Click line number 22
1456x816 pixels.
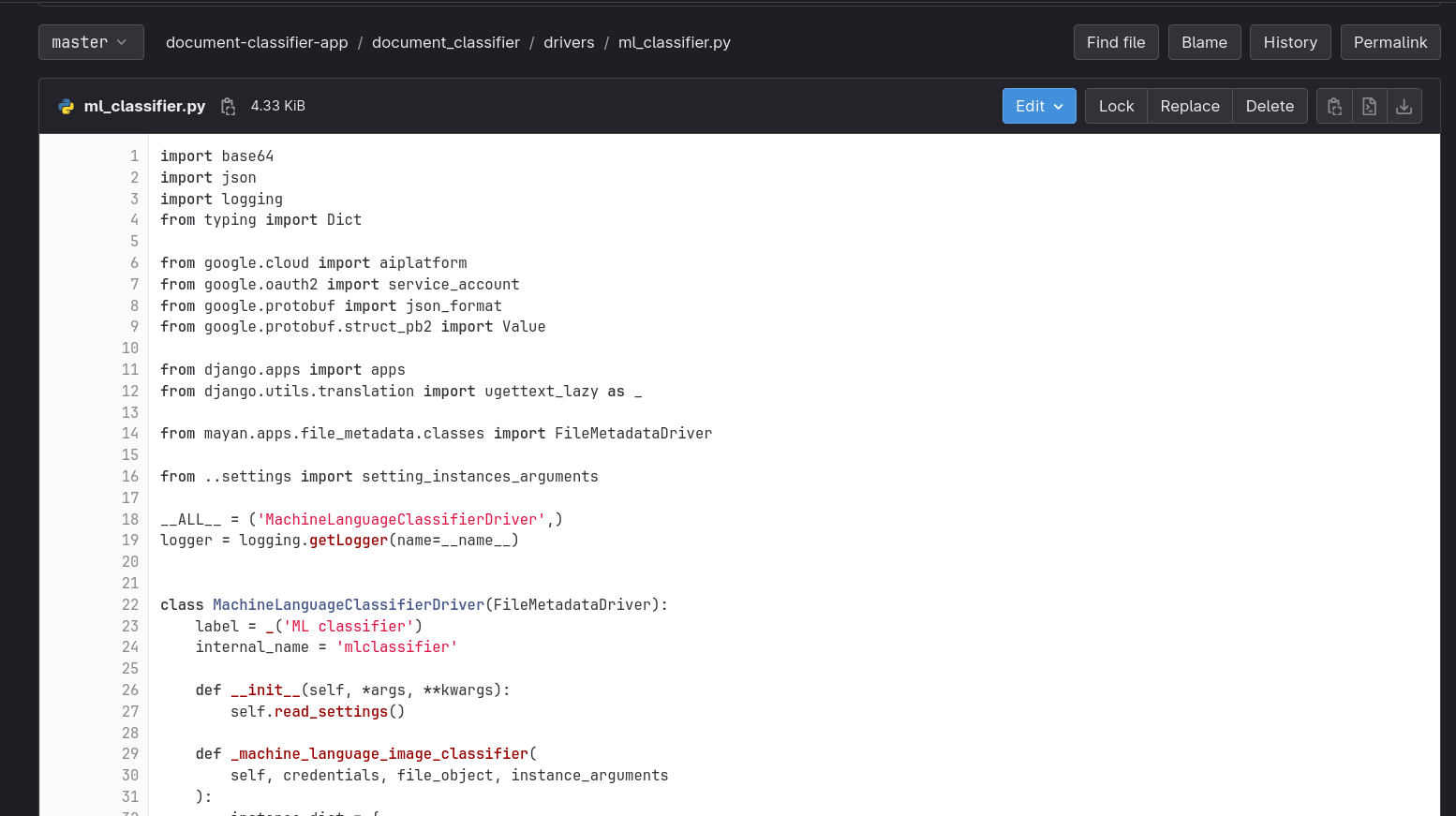click(x=130, y=605)
